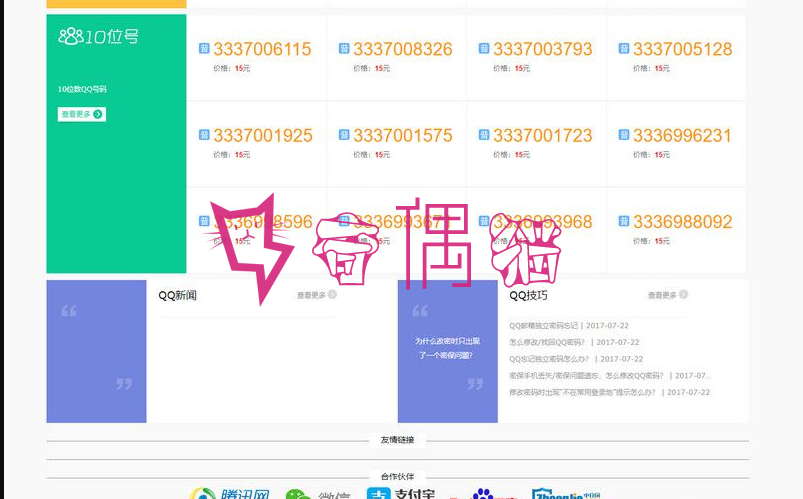The image size is (803, 499).
Task: Click price 15元 under 3337001575
Action: [x=382, y=154]
